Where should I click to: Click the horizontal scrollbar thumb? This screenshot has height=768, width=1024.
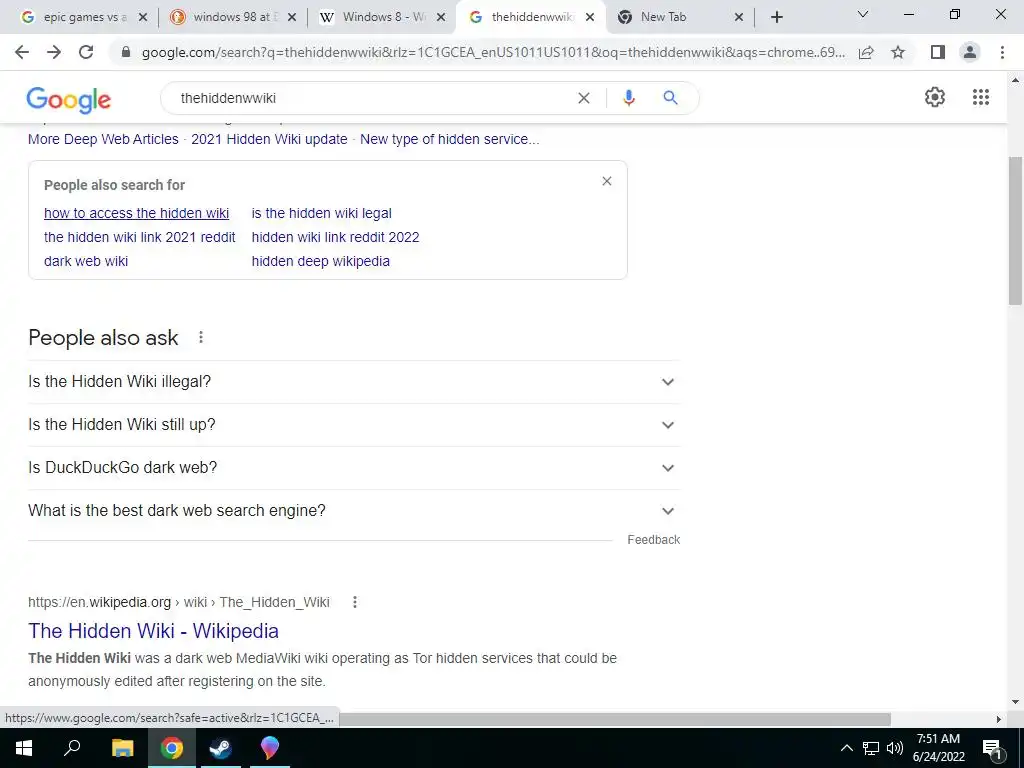(x=614, y=719)
